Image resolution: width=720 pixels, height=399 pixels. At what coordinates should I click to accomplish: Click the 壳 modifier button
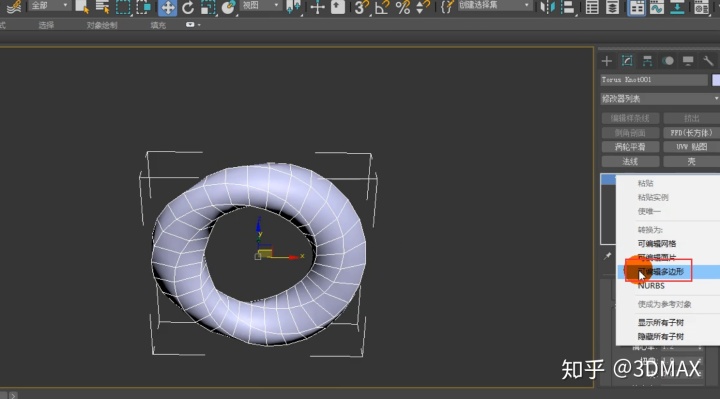(x=692, y=162)
